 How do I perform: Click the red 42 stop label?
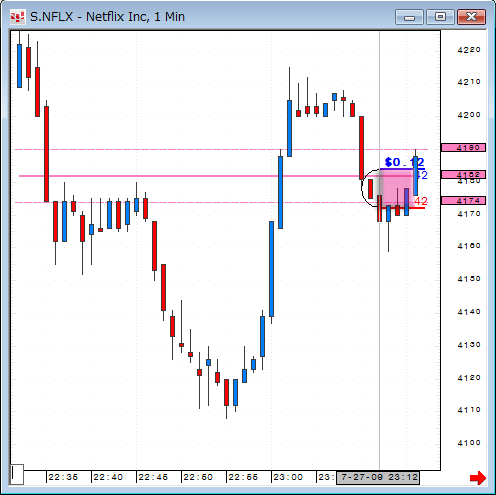pos(421,201)
